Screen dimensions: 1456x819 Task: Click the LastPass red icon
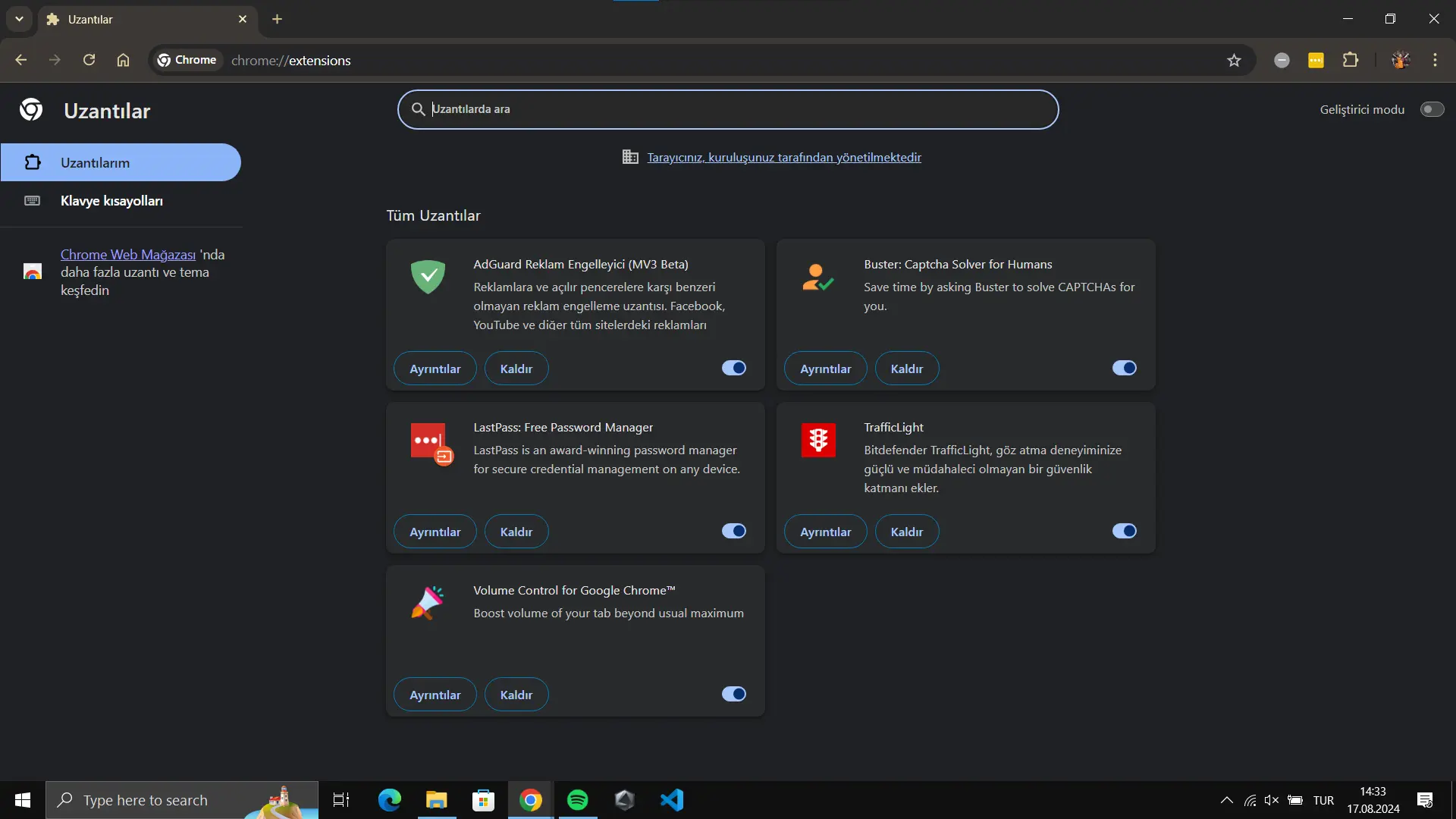431,444
